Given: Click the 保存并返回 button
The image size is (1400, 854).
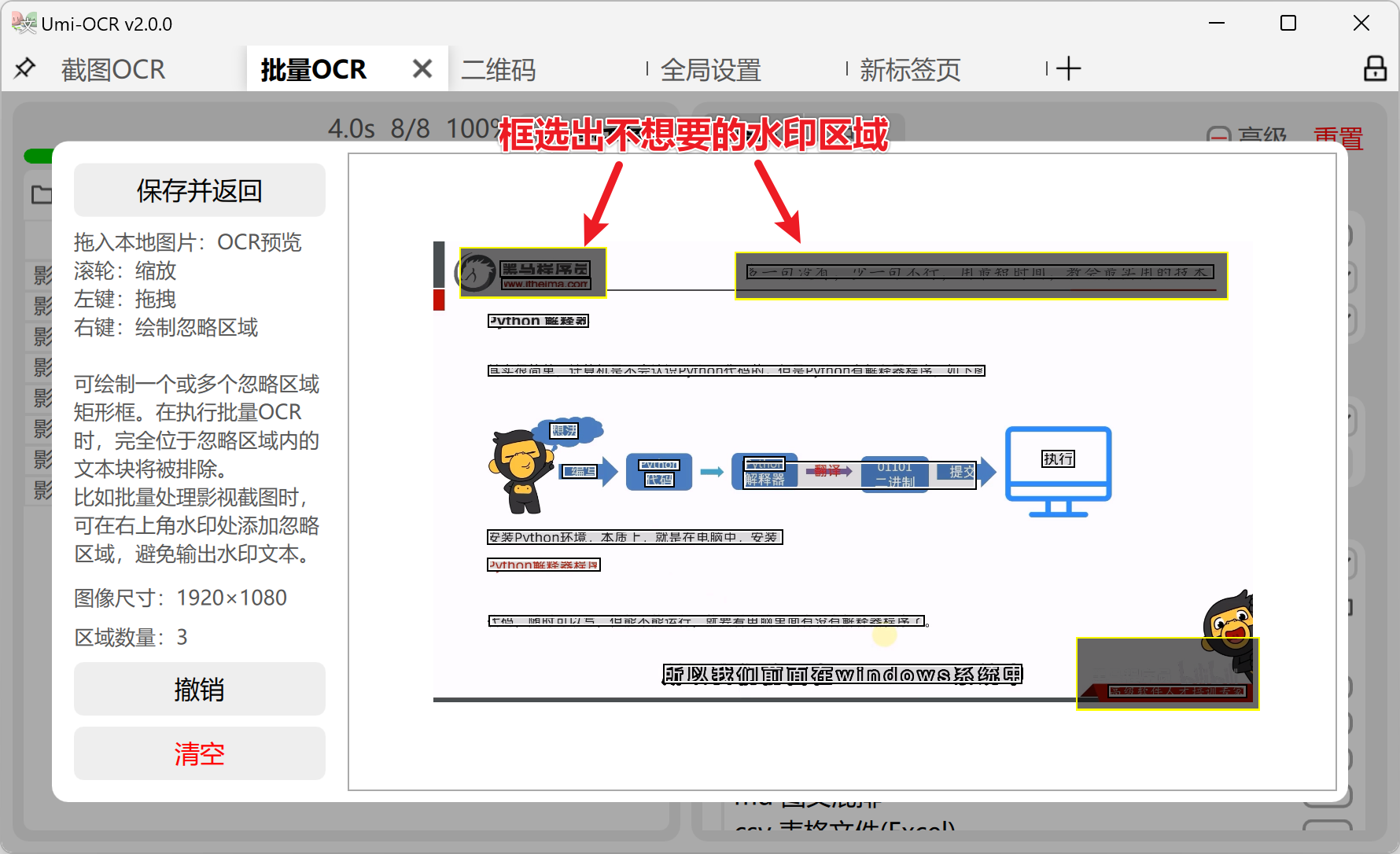Looking at the screenshot, I should 199,190.
